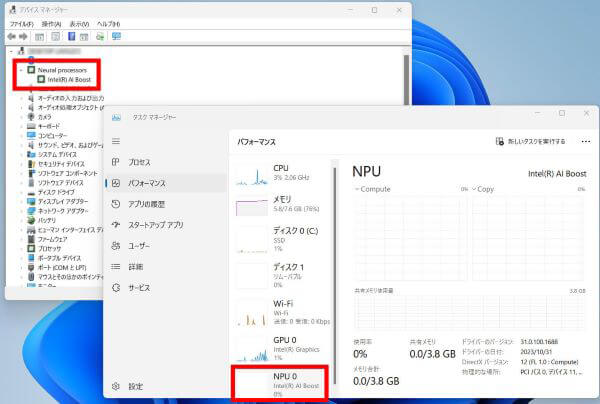The height and width of the screenshot is (404, 600).
Task: Click the driver date value 2023/10/31
Action: 536,352
